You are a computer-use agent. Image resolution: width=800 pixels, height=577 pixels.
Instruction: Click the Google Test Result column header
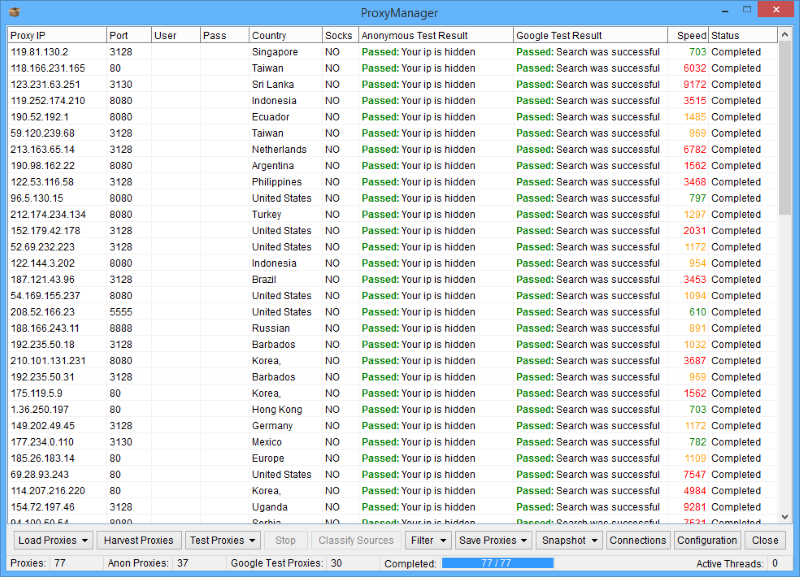coord(590,35)
